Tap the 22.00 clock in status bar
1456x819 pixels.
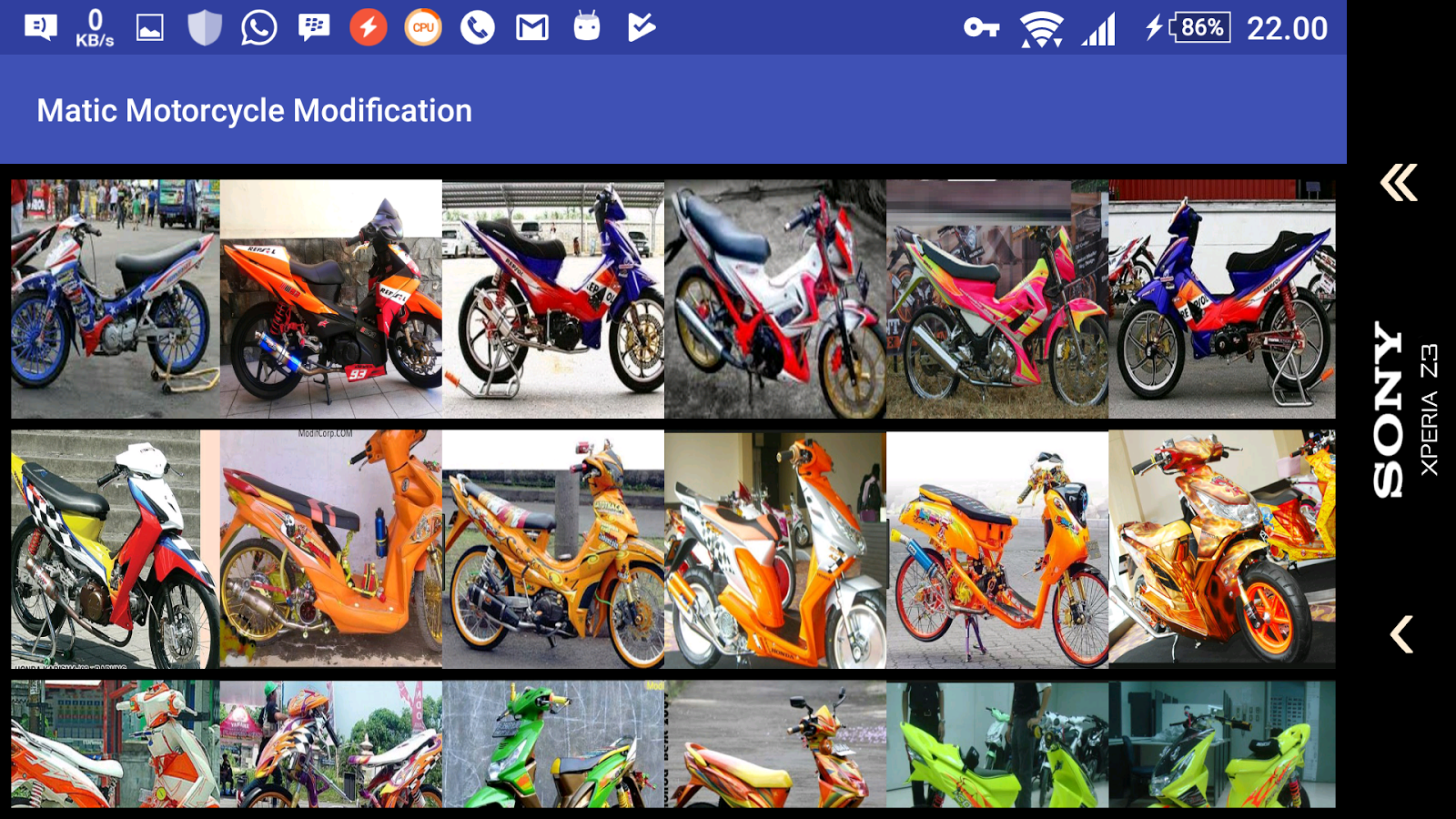pos(1287,28)
